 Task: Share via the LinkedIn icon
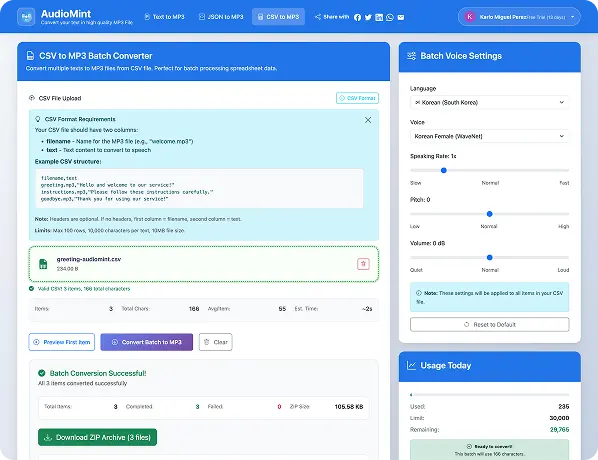pos(379,17)
